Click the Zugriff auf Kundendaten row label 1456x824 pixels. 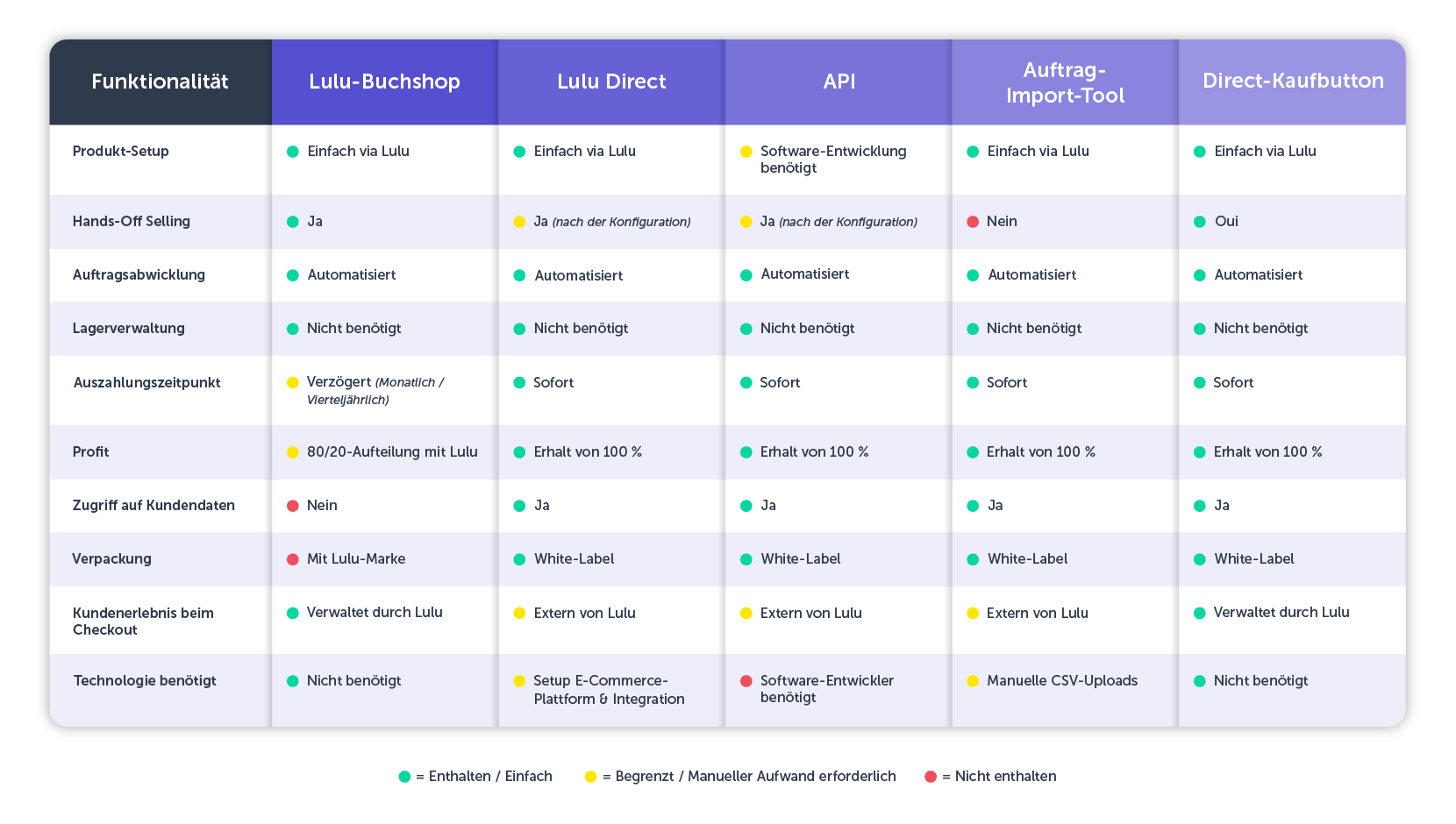click(x=153, y=505)
